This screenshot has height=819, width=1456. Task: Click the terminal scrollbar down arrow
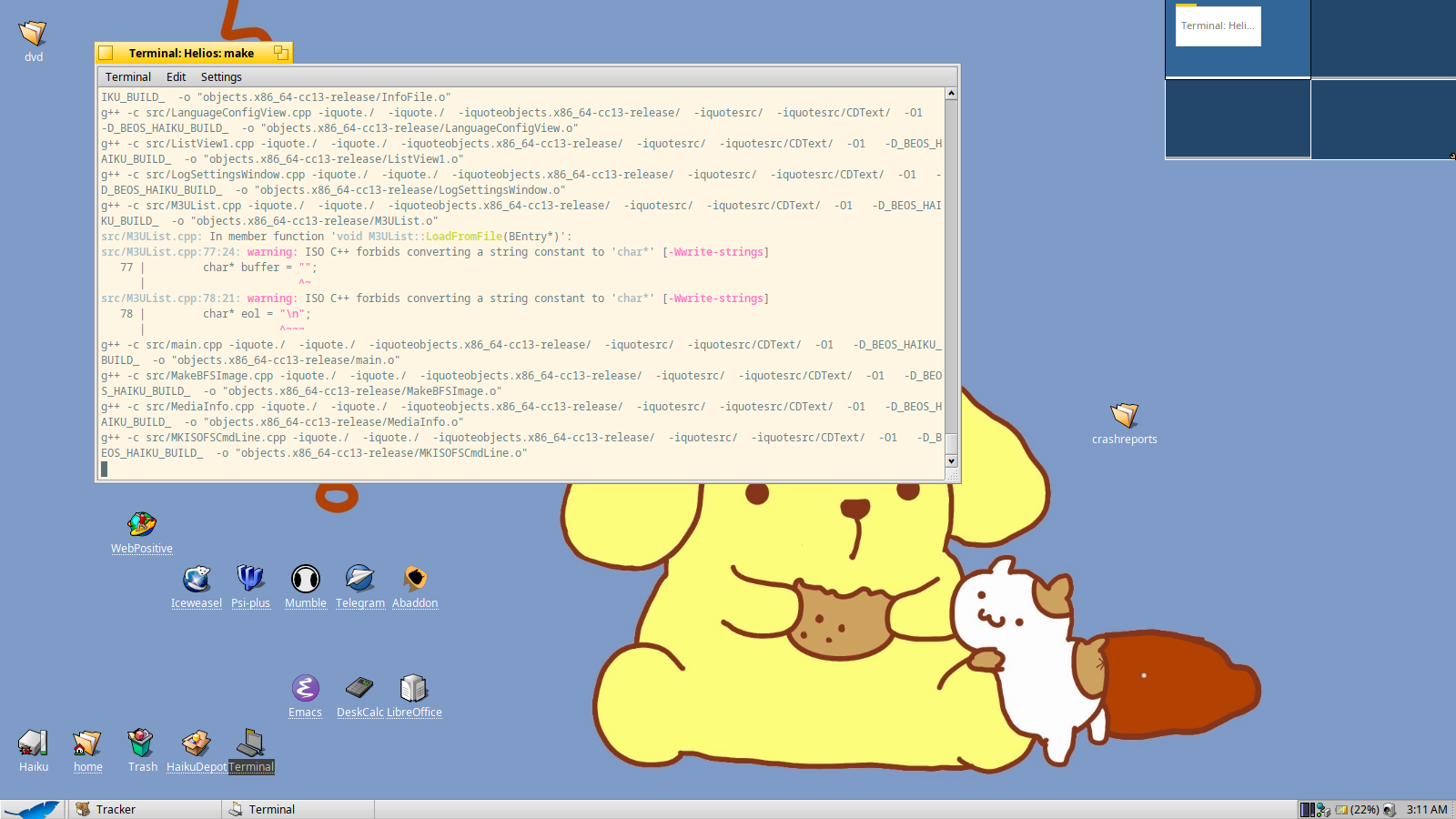(951, 461)
